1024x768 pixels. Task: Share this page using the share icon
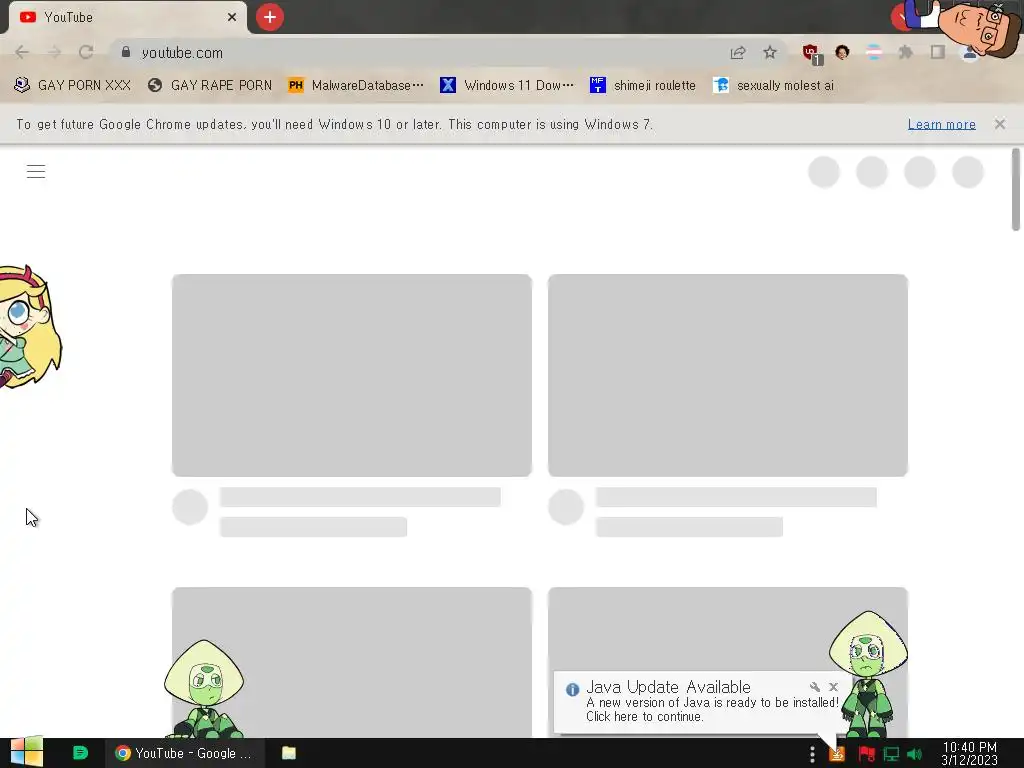click(738, 52)
